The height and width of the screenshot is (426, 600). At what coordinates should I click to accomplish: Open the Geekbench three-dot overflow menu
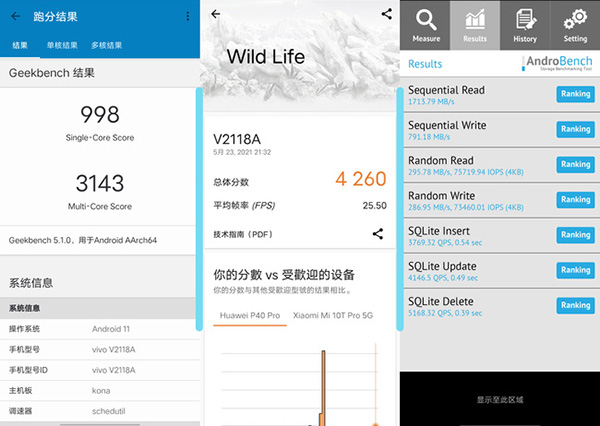point(188,17)
